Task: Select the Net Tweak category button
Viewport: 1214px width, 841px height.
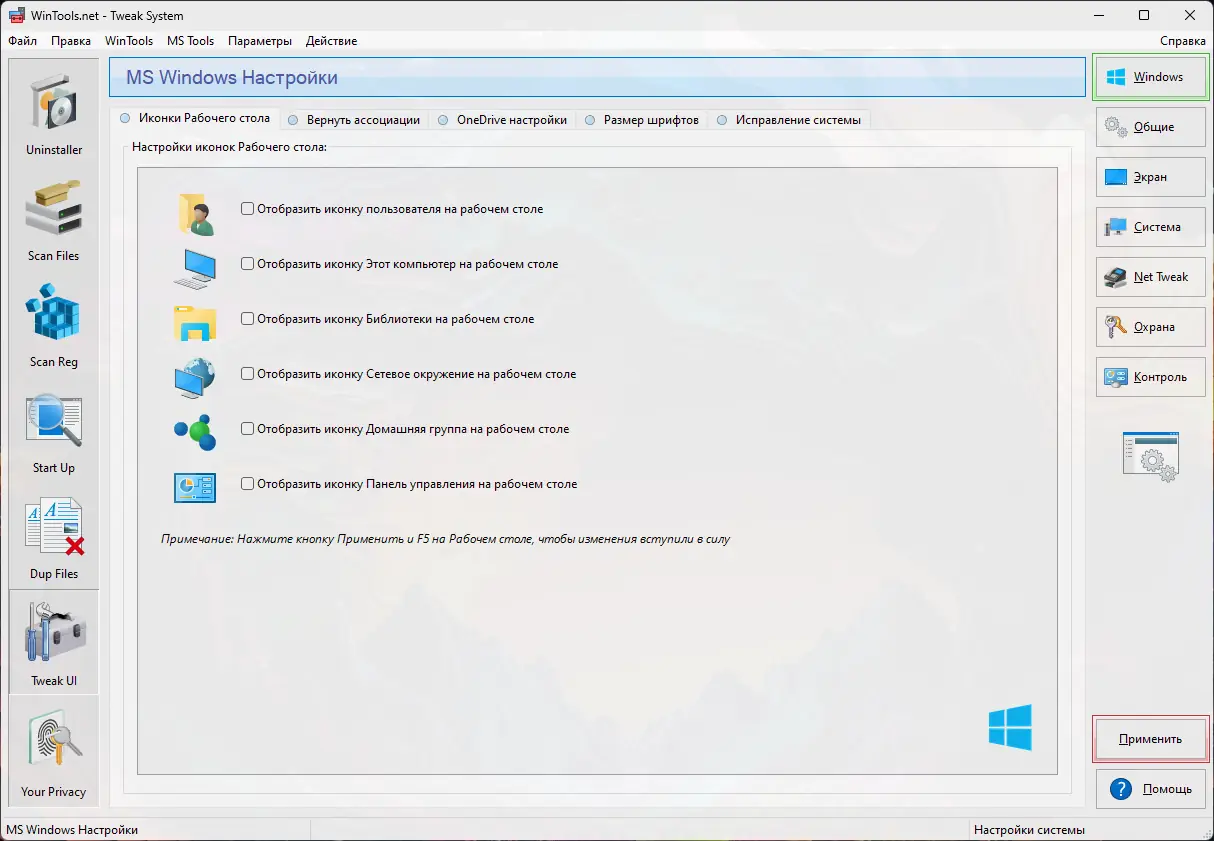Action: (1150, 277)
